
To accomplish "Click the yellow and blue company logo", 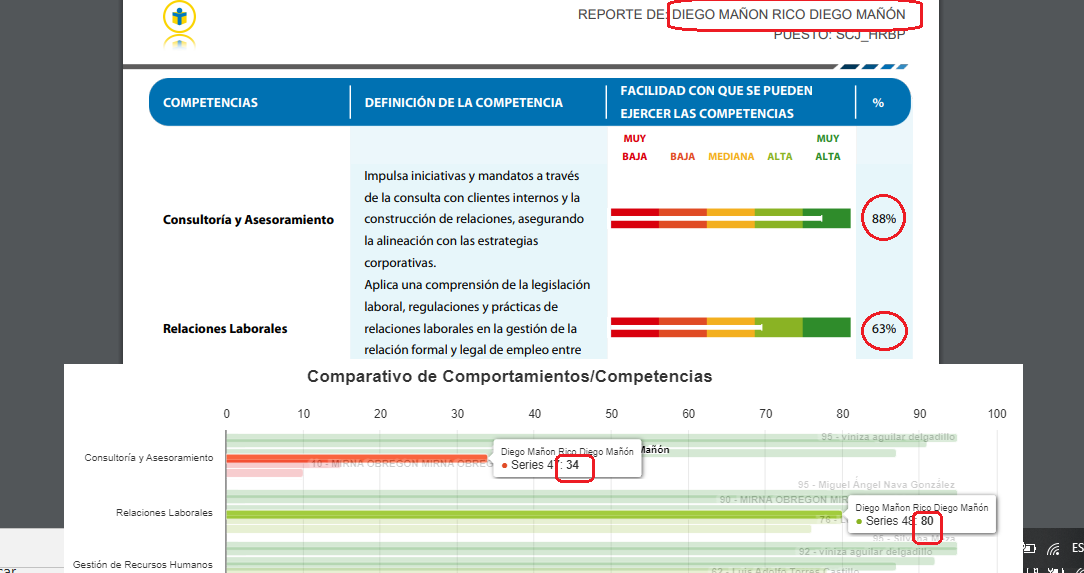I will pos(179,18).
